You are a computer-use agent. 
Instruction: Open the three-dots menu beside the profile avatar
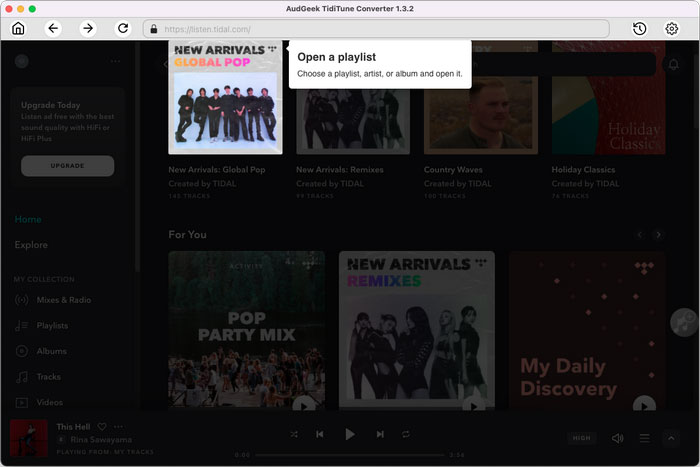(x=115, y=61)
